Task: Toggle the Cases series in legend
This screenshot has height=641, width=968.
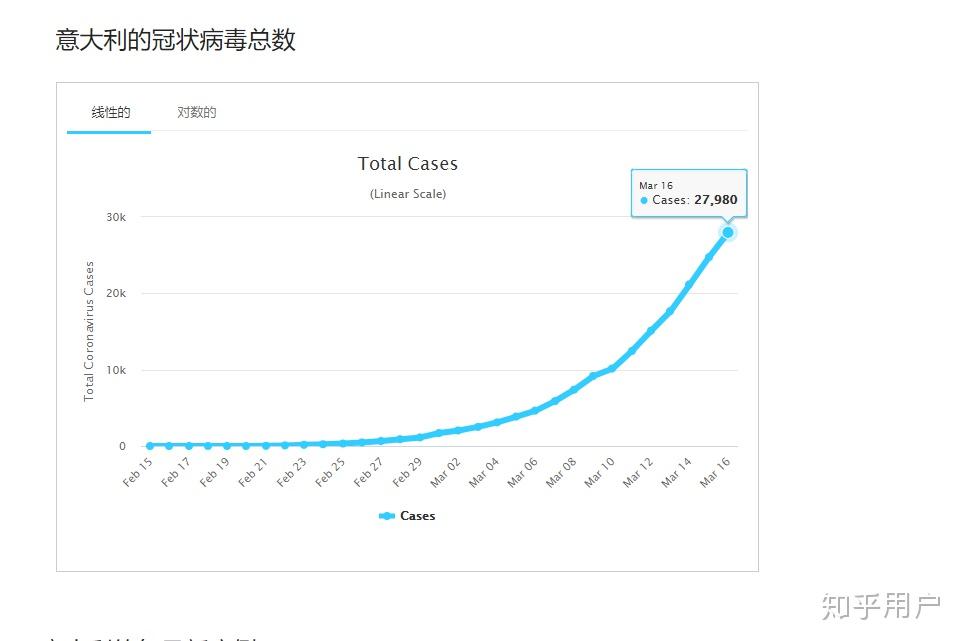Action: point(417,516)
